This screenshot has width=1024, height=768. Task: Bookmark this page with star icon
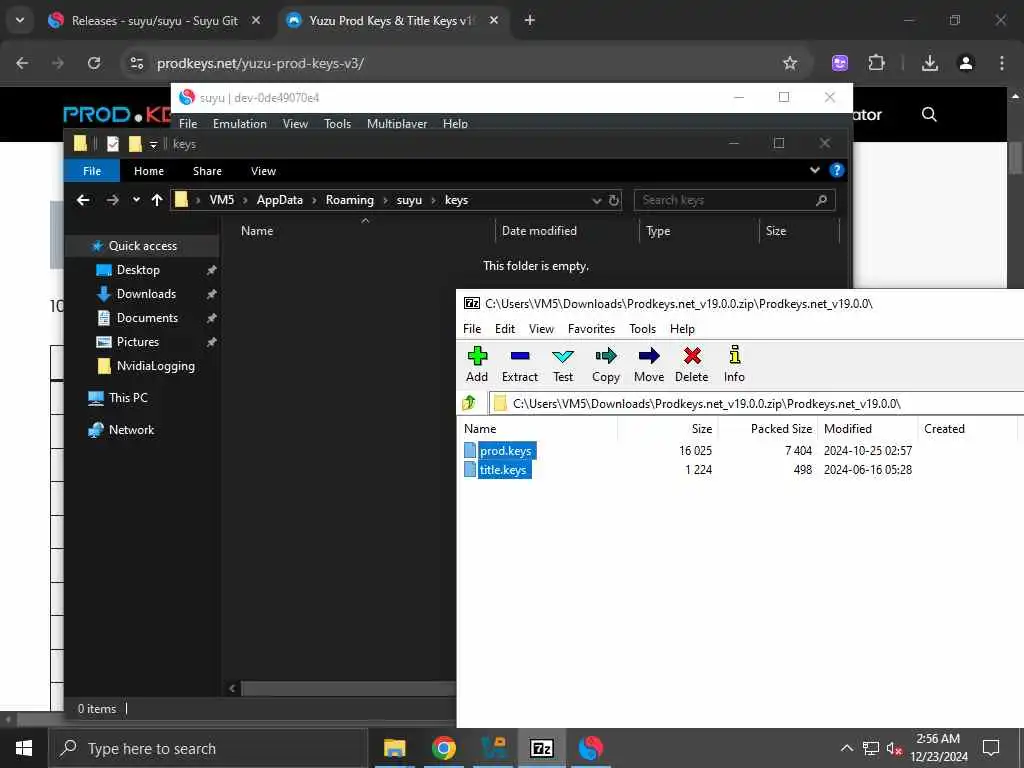[790, 63]
